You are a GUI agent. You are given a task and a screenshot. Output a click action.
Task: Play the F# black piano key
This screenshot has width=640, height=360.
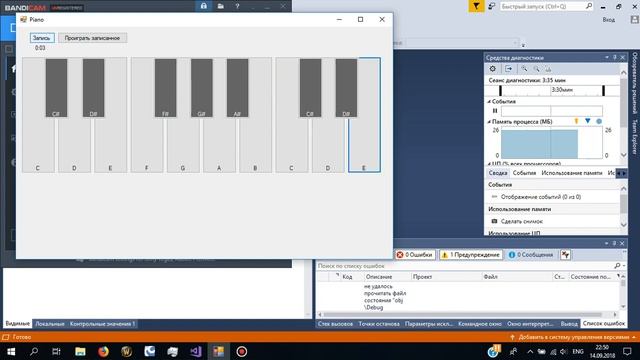[166, 88]
